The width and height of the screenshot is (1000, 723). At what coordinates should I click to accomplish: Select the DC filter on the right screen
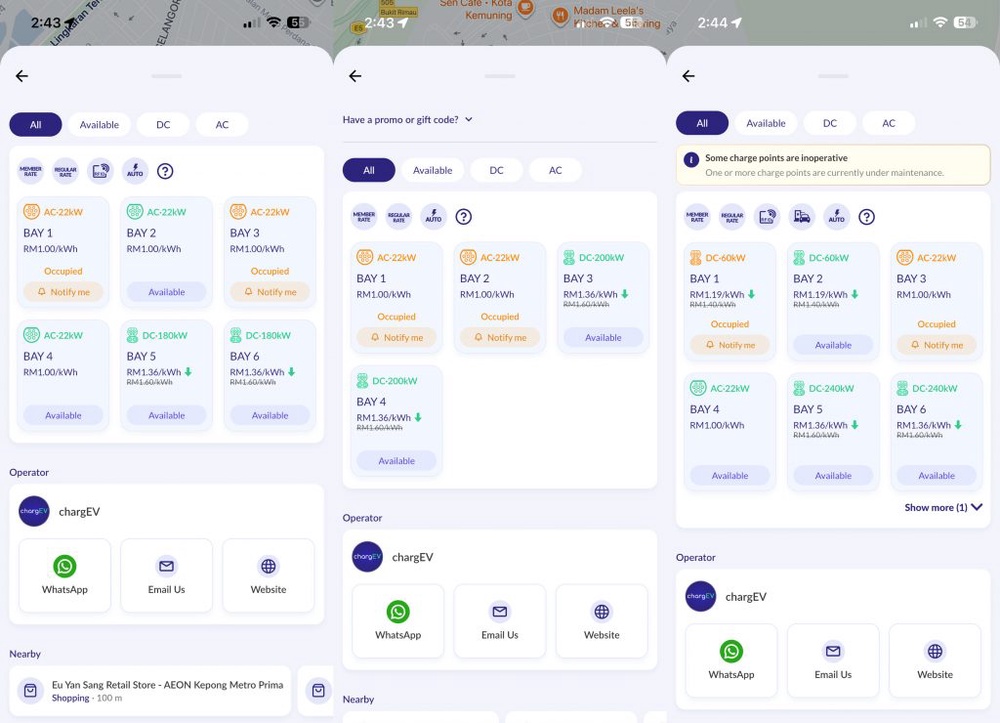point(830,123)
